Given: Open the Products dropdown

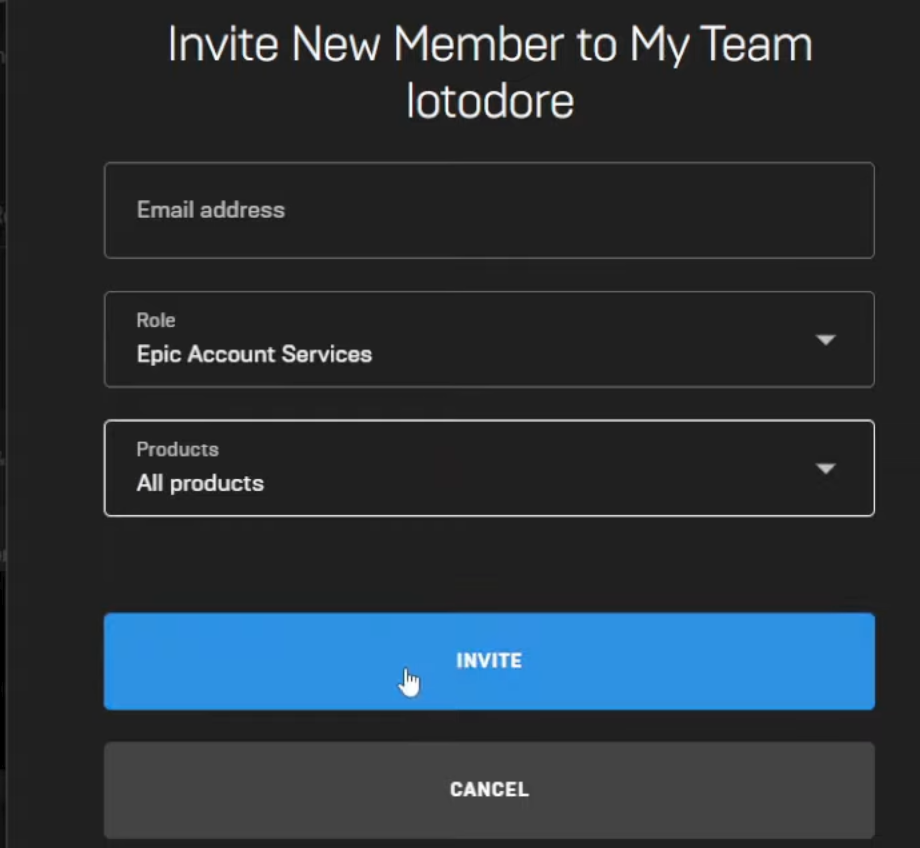Looking at the screenshot, I should coord(489,468).
